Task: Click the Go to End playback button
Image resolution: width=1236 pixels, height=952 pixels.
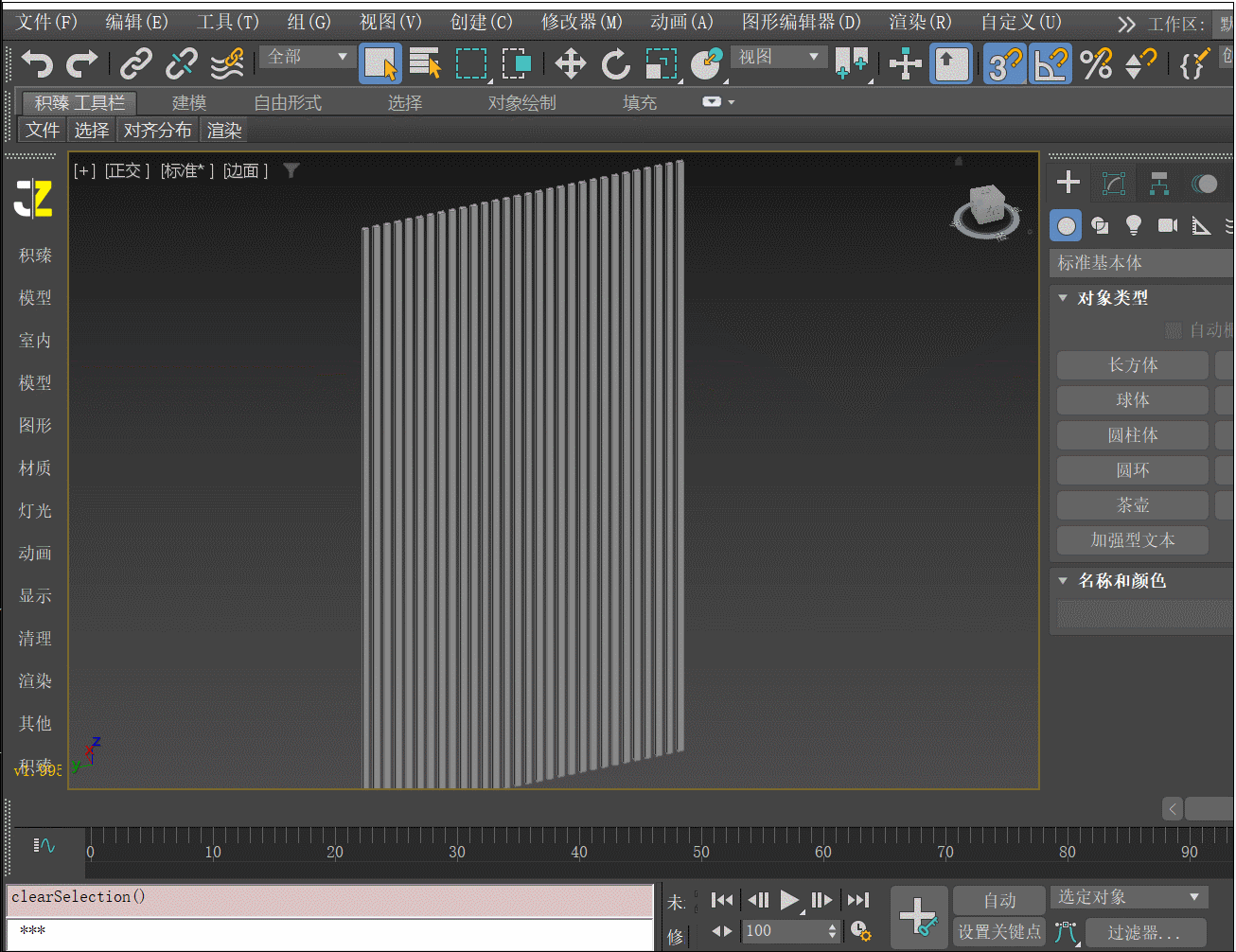Action: [858, 900]
